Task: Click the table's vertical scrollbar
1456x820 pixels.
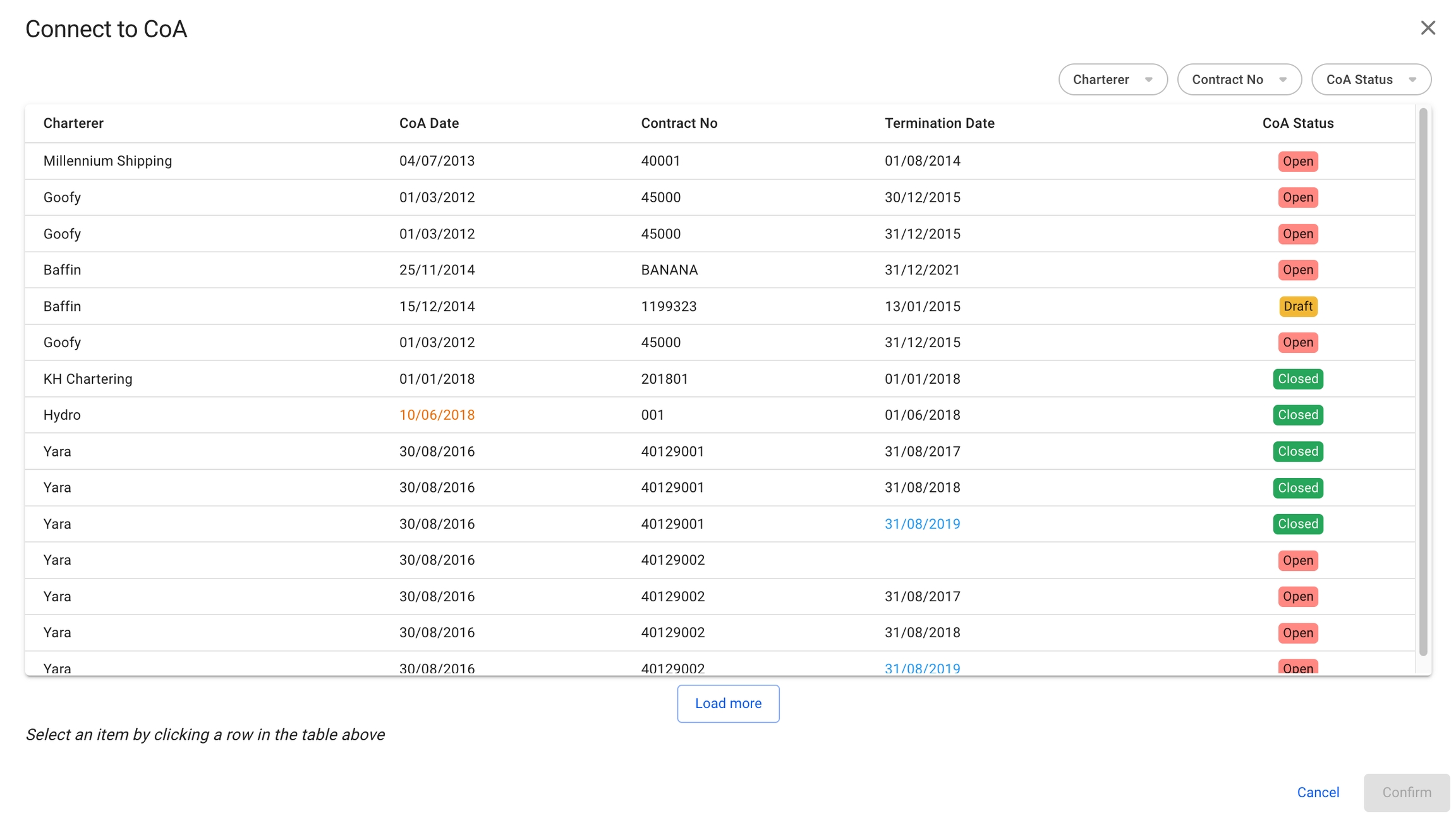Action: [x=1423, y=379]
